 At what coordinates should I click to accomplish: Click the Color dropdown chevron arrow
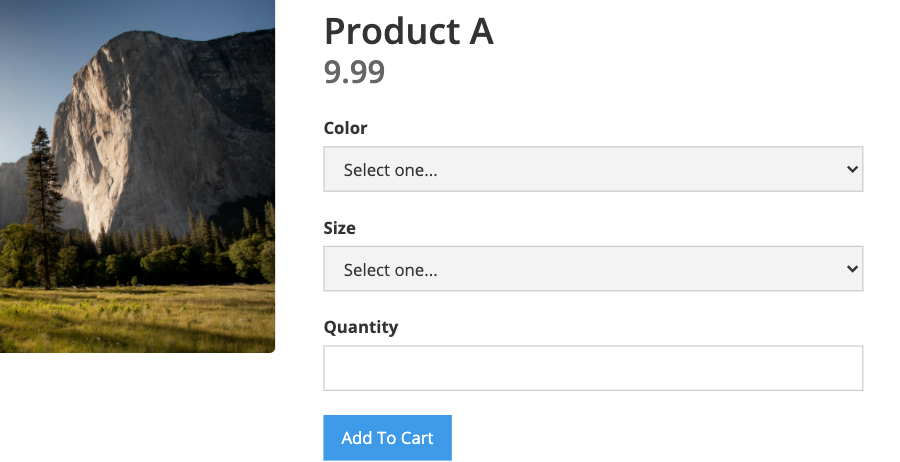pos(852,169)
